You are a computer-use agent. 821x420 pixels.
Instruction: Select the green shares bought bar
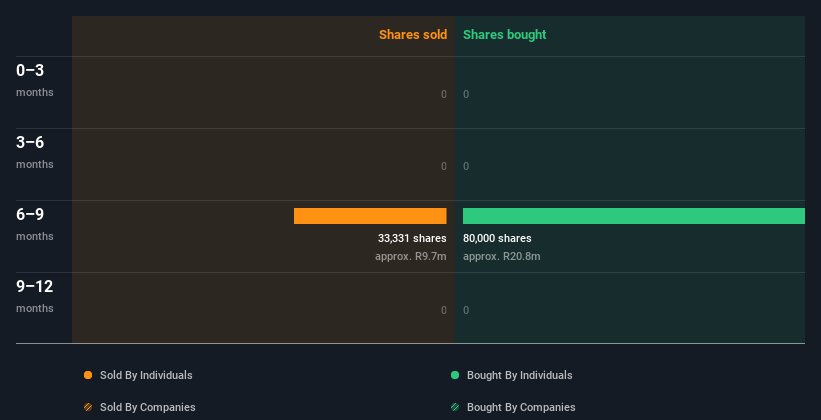pyautogui.click(x=634, y=216)
